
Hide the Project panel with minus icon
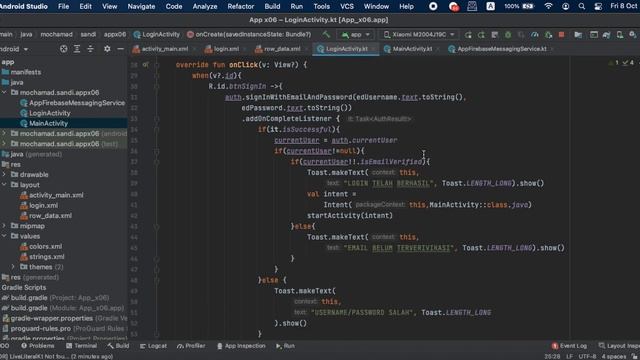(120, 49)
